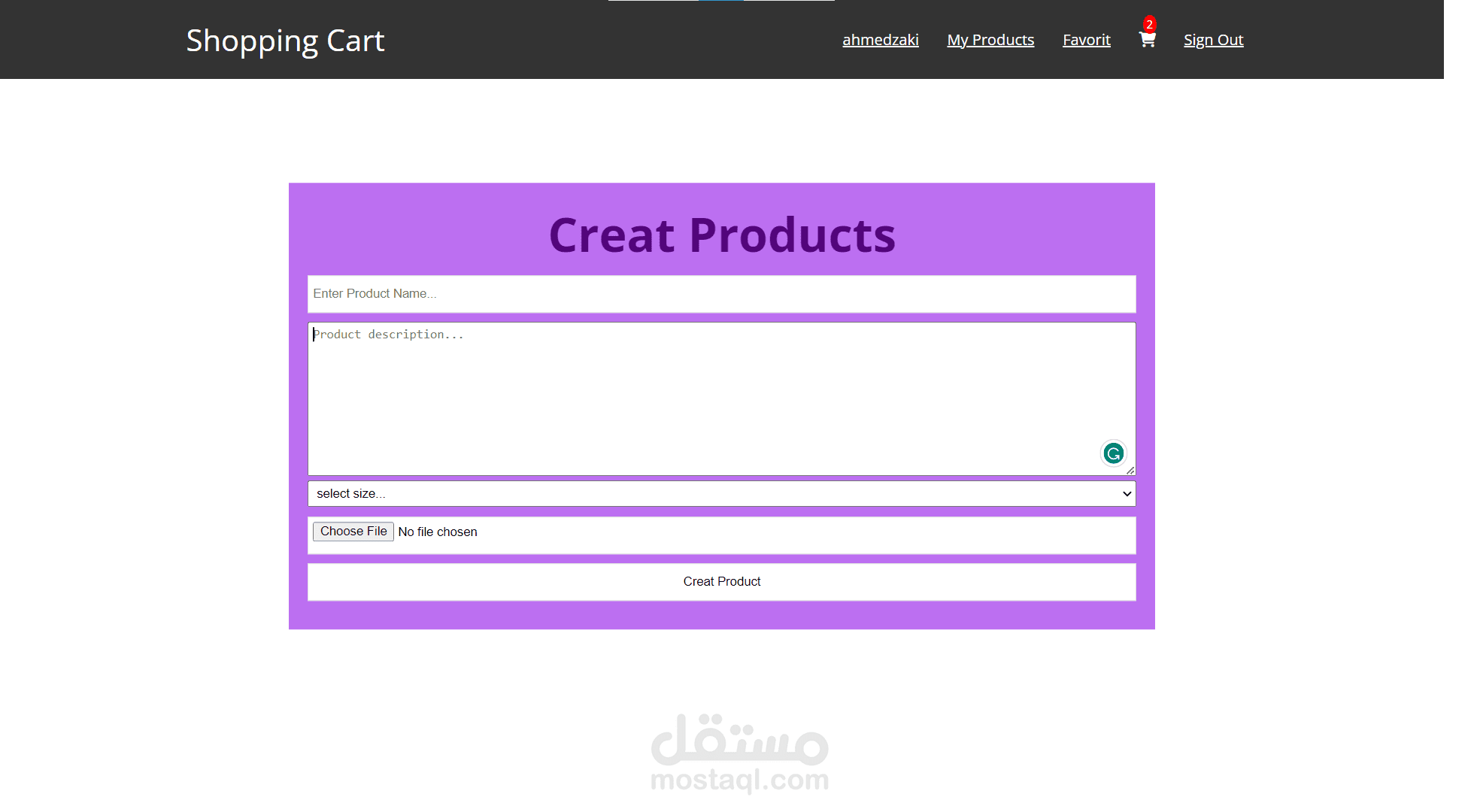Click the textarea resize handle corner

(x=1130, y=471)
